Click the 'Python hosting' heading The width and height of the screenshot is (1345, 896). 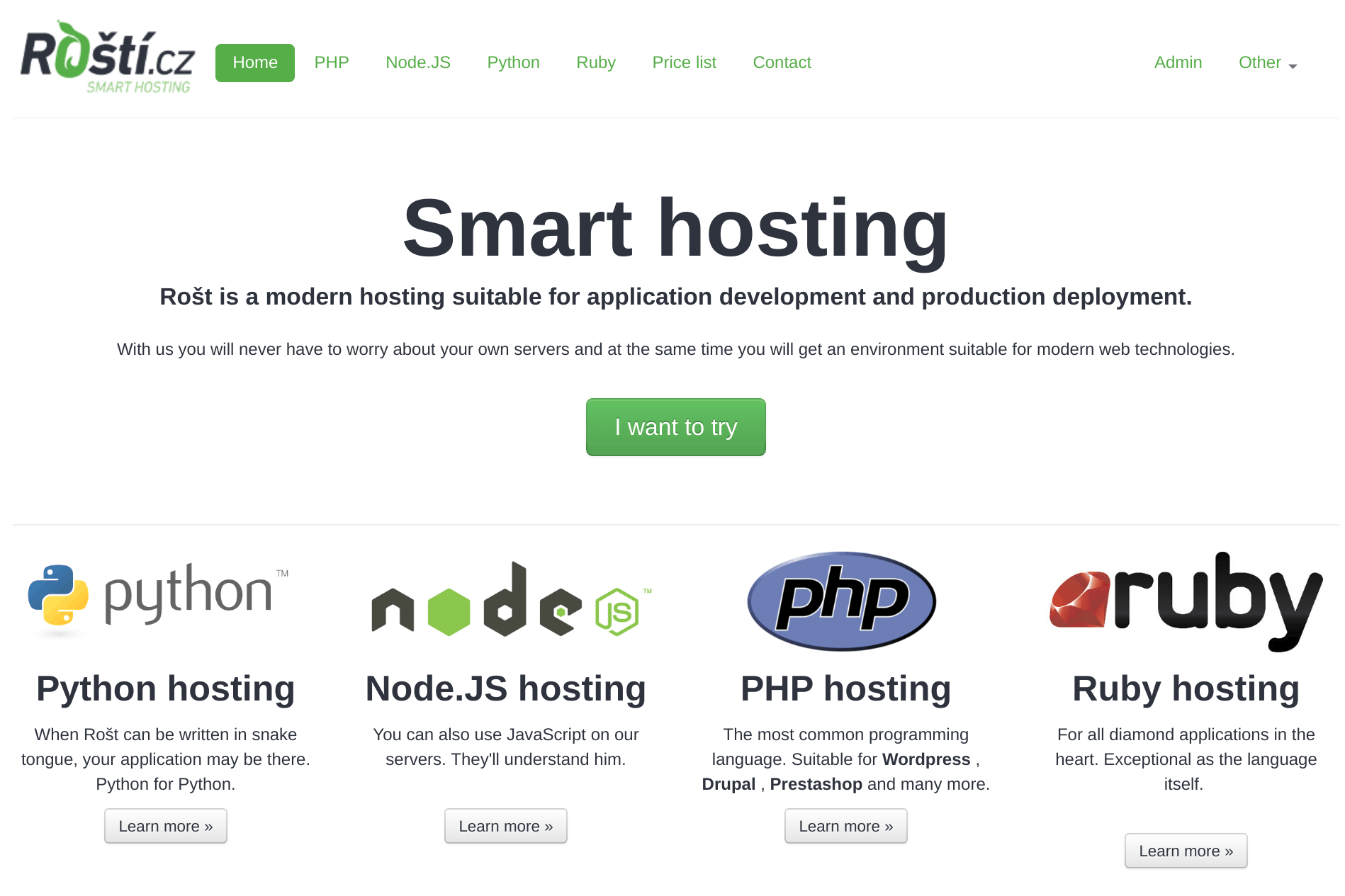point(166,688)
